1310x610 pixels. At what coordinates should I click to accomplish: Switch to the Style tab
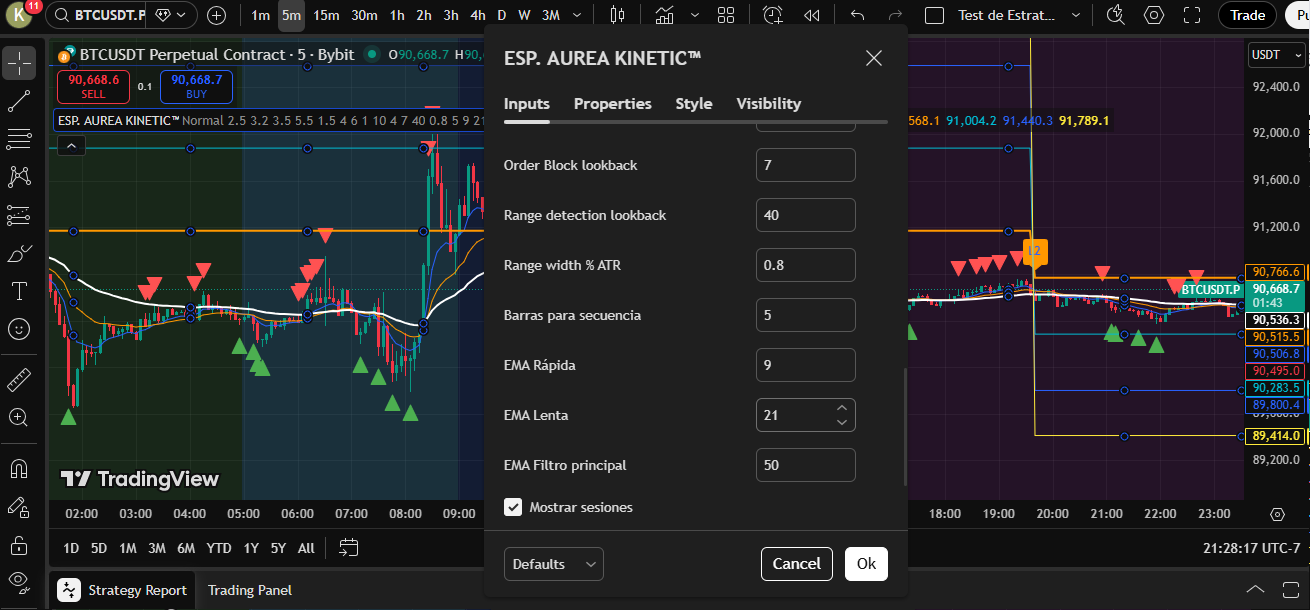click(x=694, y=103)
